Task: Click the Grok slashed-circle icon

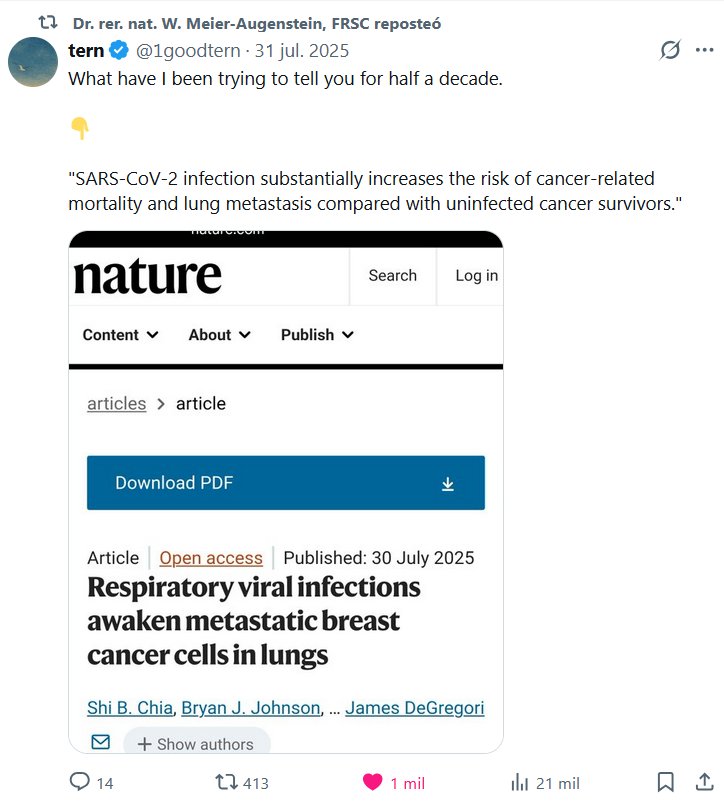Action: click(670, 50)
